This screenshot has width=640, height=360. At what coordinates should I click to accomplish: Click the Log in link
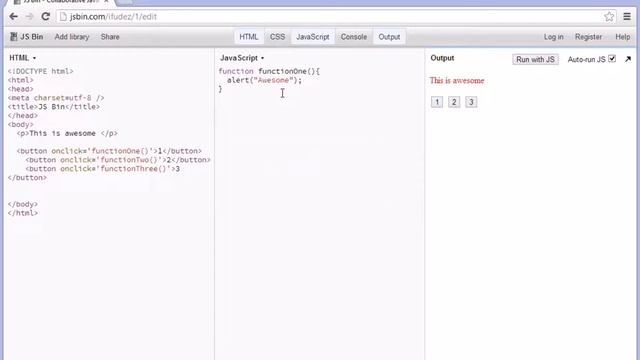(553, 37)
